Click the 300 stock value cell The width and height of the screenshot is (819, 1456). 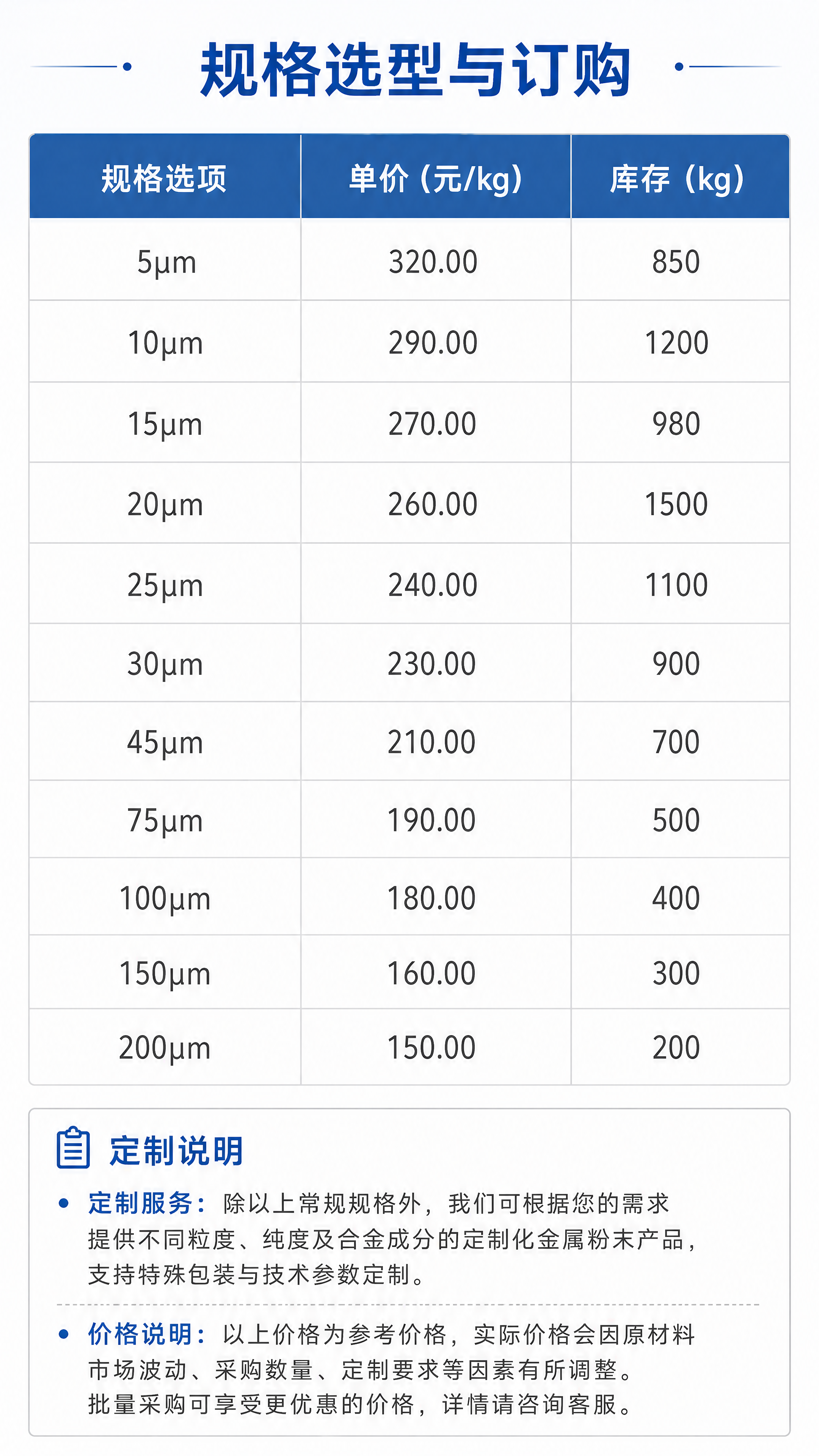coord(680,973)
